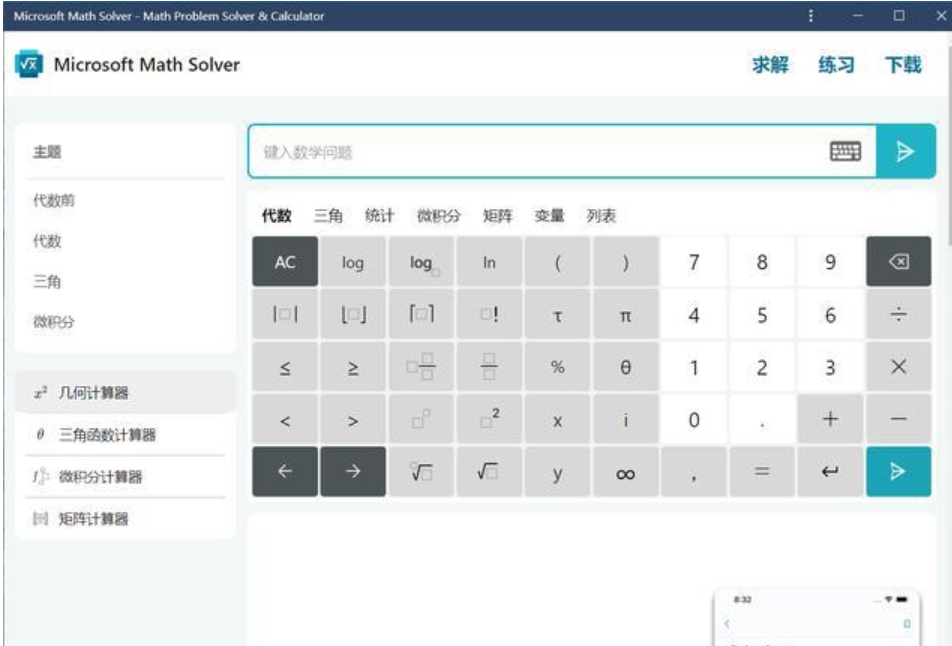The image size is (952, 646).
Task: Click the teal send key on keypad
Action: (x=899, y=472)
